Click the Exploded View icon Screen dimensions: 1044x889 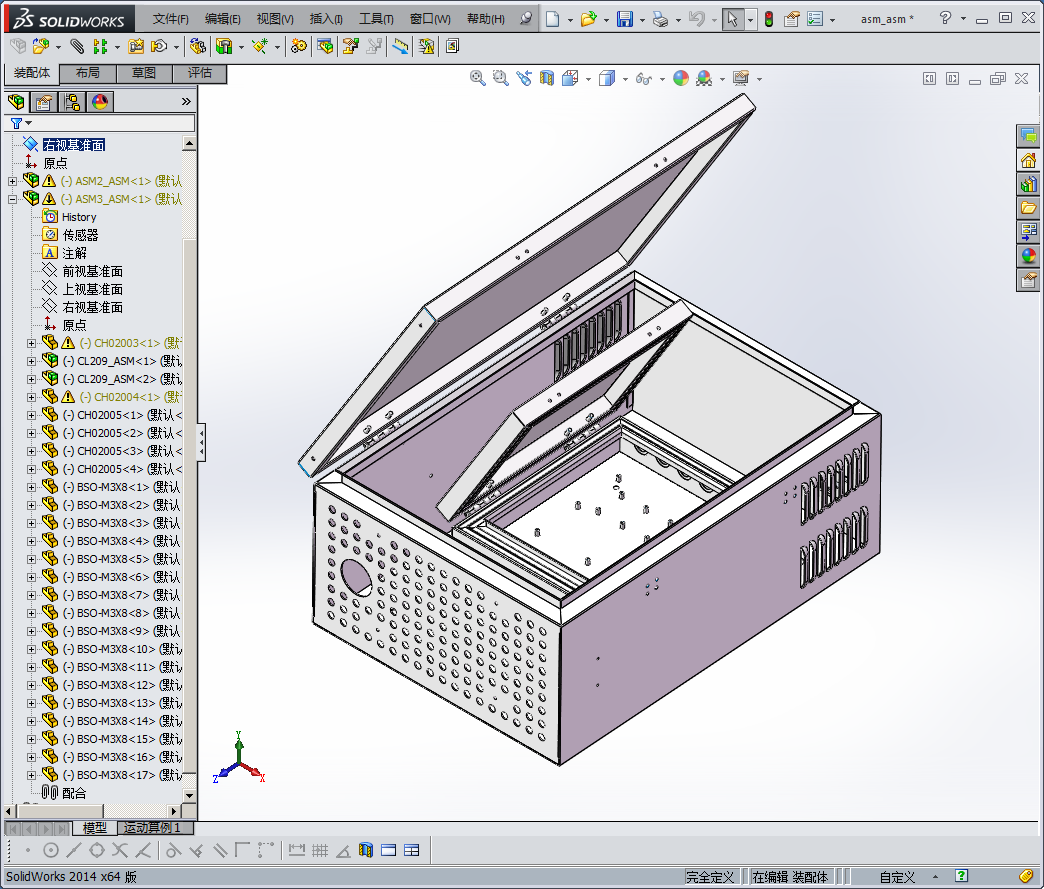(351, 46)
